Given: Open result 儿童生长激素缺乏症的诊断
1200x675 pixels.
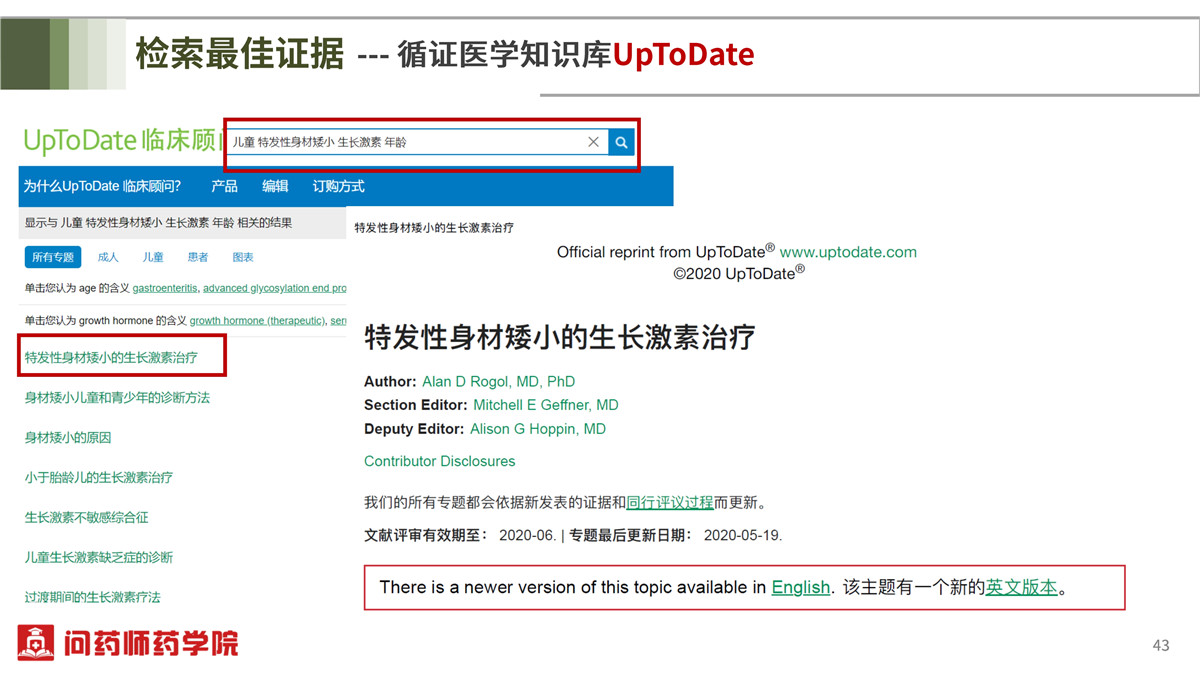Looking at the screenshot, I should [99, 557].
